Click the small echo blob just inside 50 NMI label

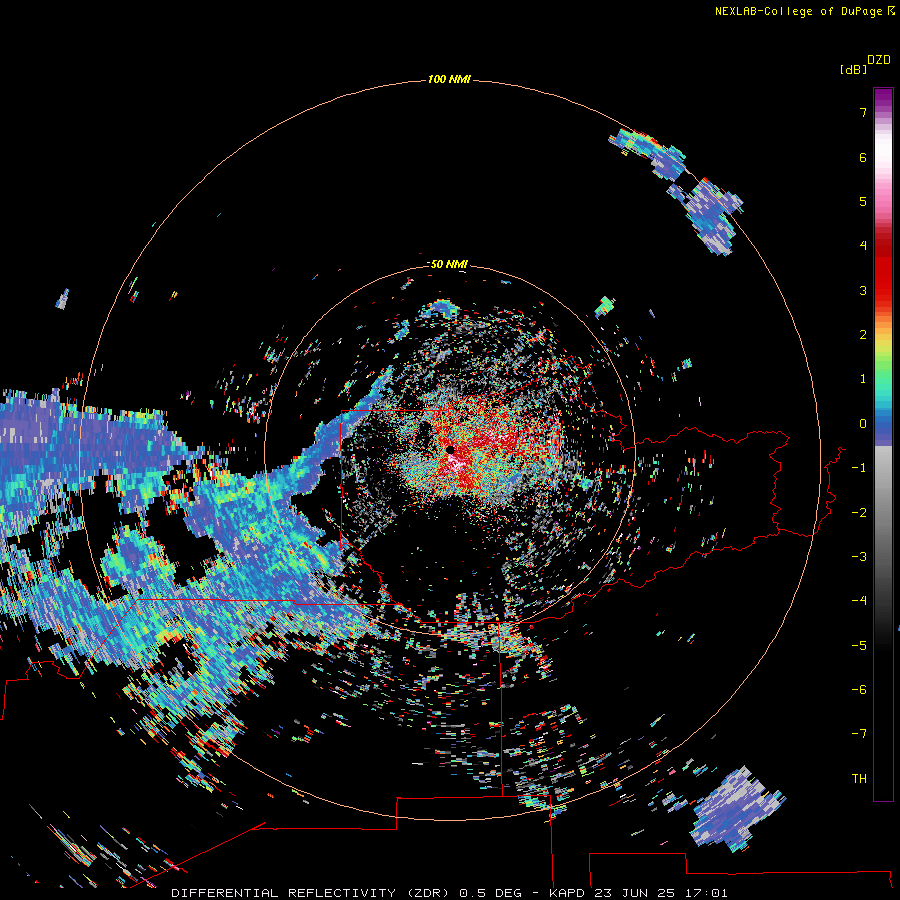(441, 308)
